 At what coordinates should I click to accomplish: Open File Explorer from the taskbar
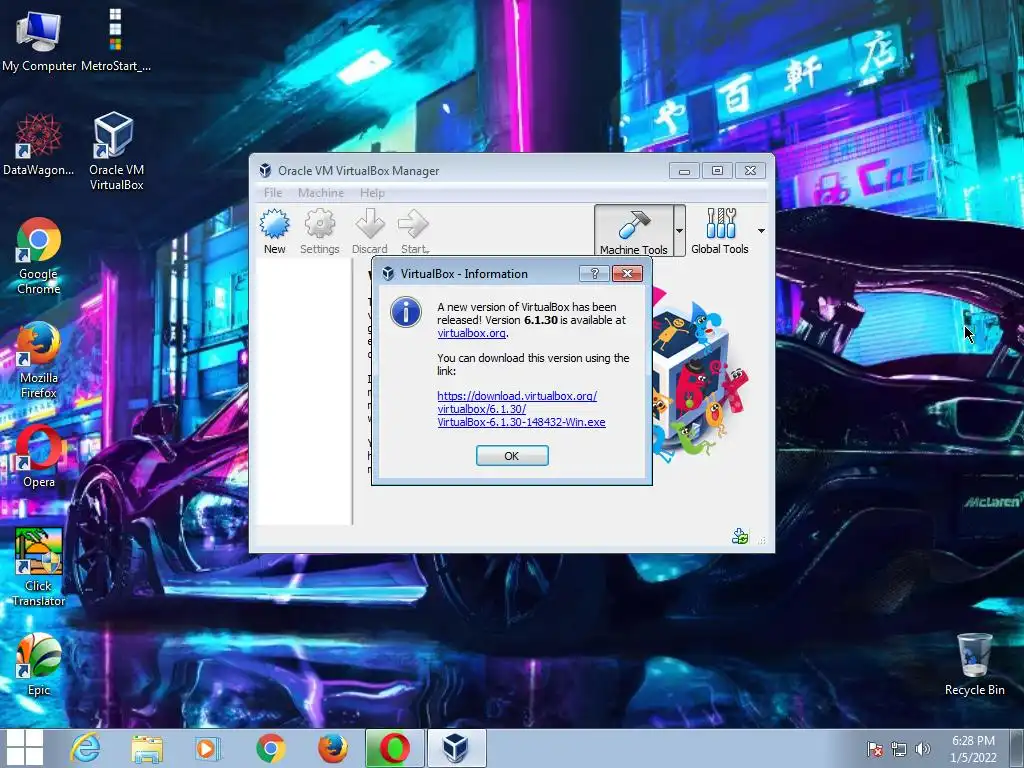coord(147,748)
